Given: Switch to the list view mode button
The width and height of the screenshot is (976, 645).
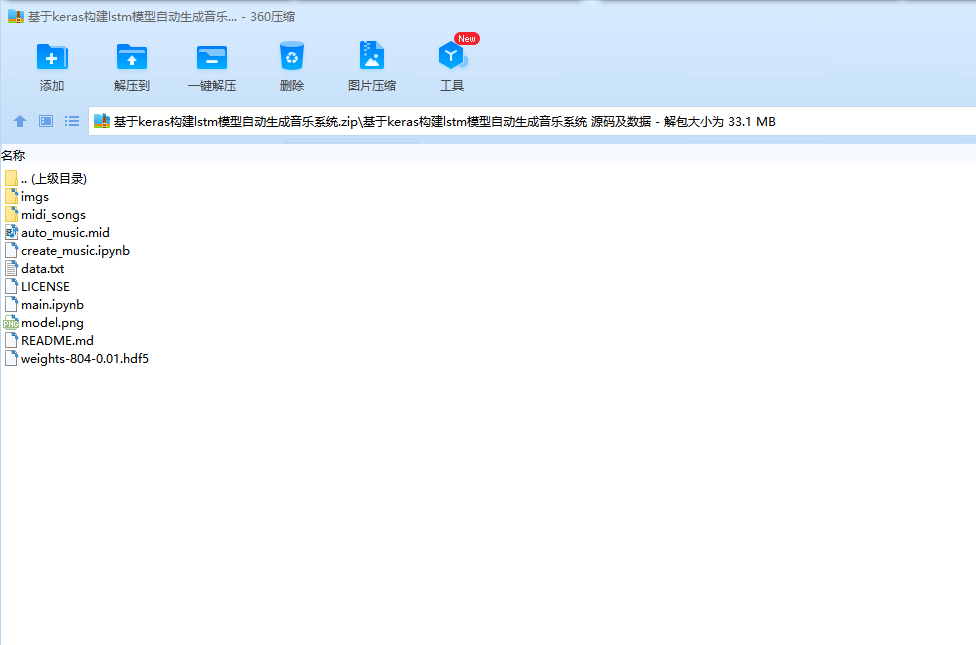Looking at the screenshot, I should tap(72, 121).
